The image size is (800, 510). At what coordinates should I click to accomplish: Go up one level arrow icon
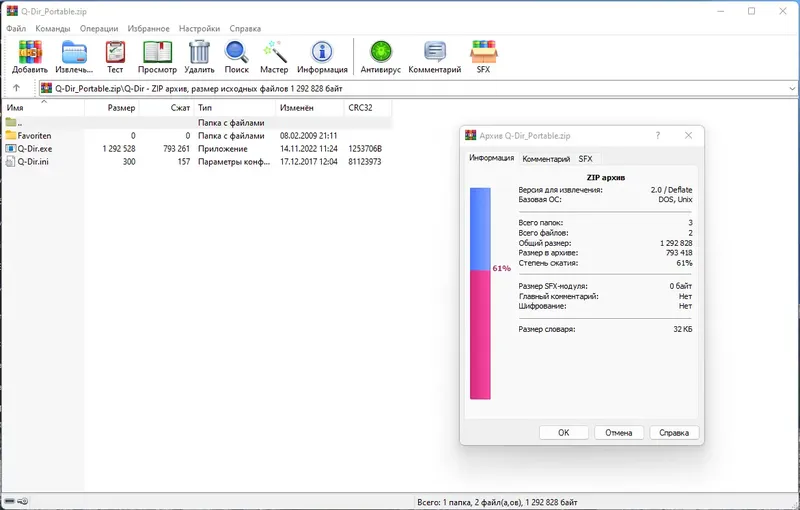(16, 88)
